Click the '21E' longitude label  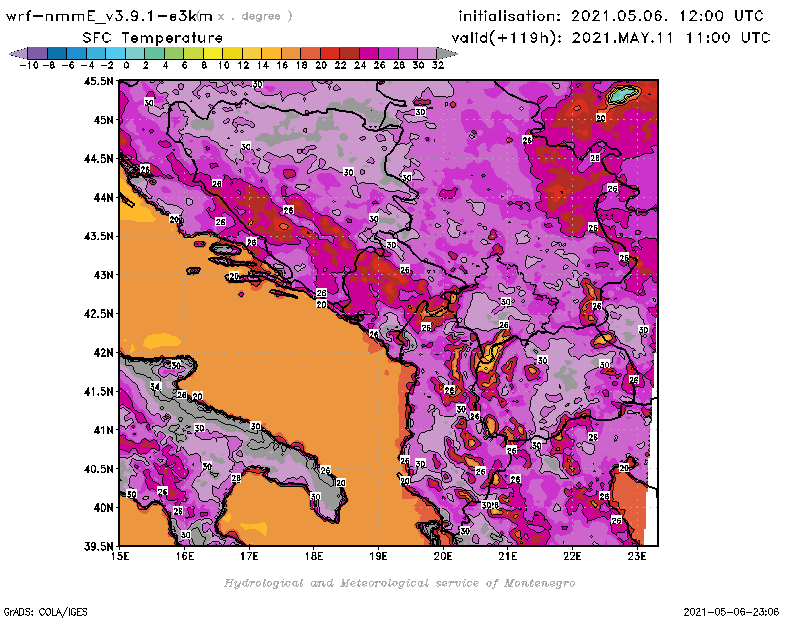(x=508, y=556)
